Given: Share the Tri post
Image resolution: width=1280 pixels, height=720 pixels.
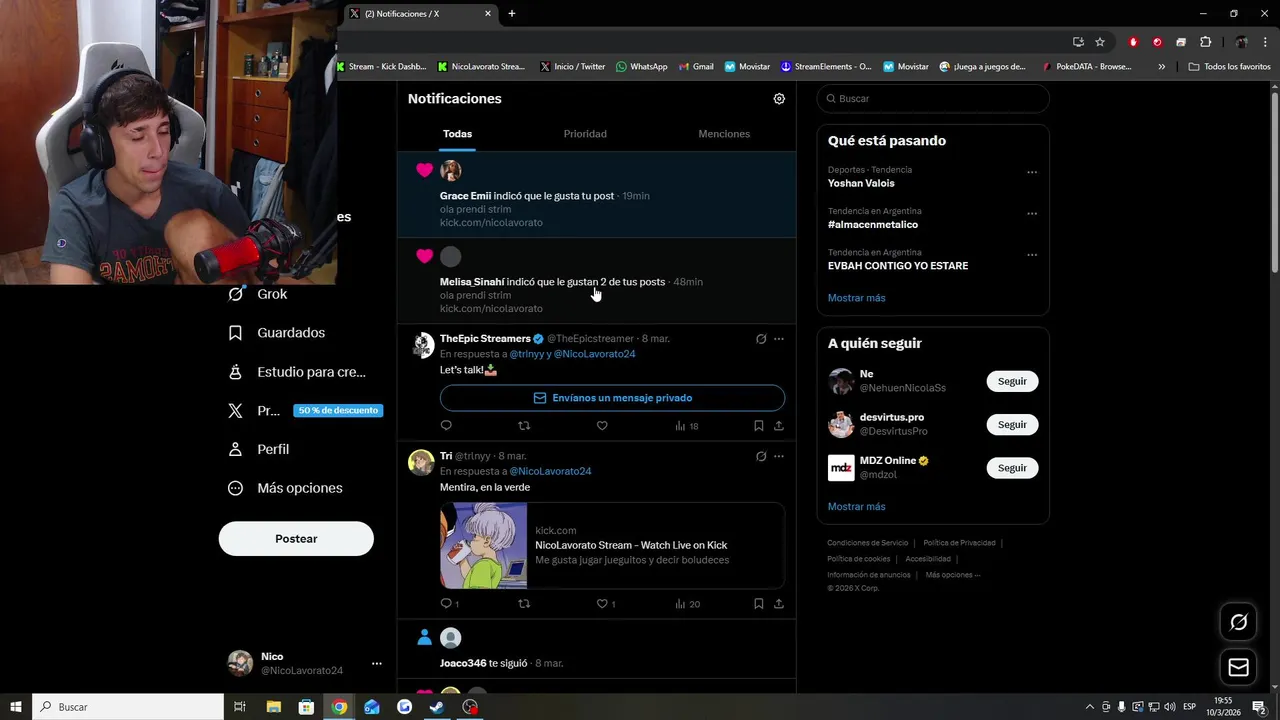Looking at the screenshot, I should click(x=779, y=604).
